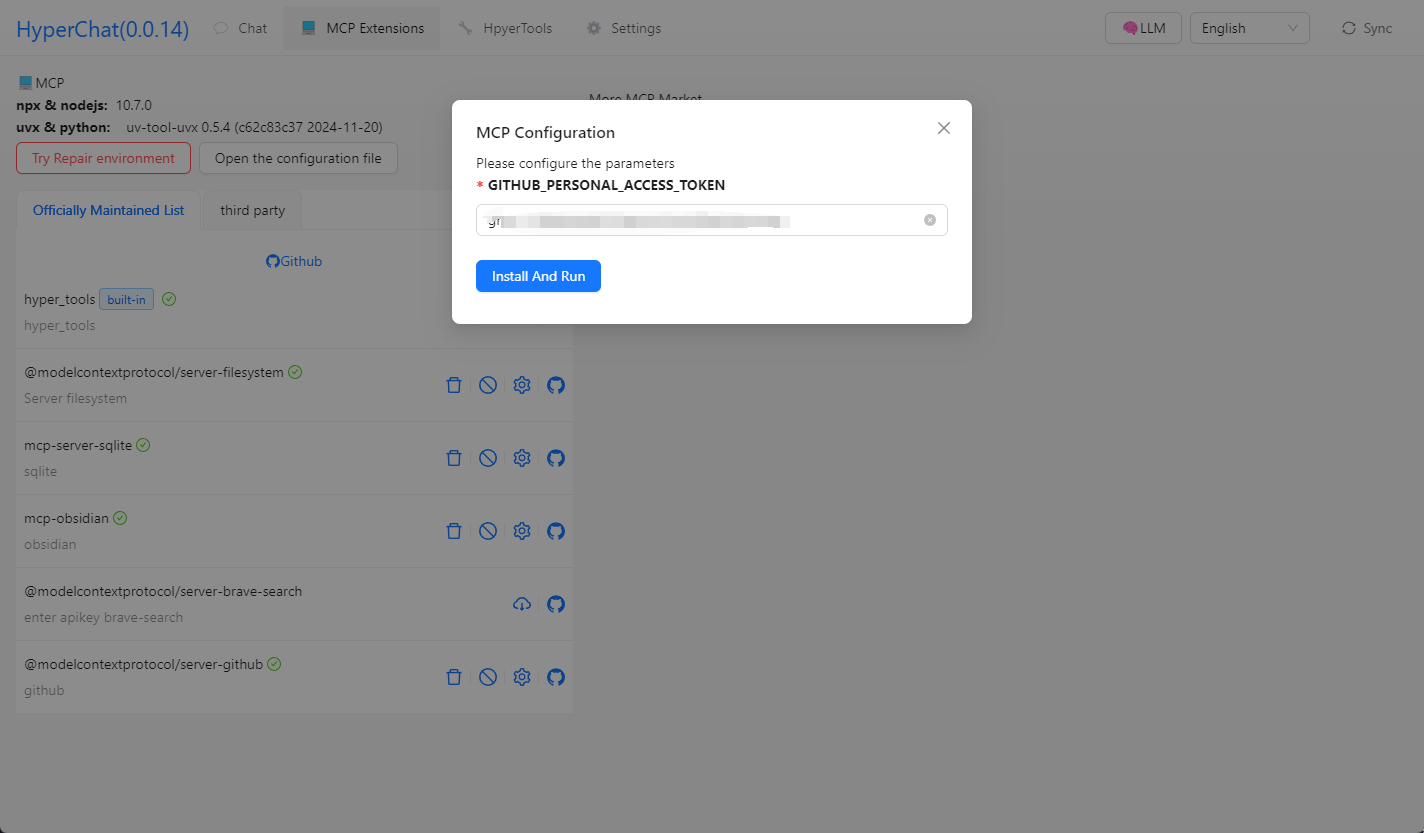Open GitHub page of mcp-obsidian

[x=556, y=531]
